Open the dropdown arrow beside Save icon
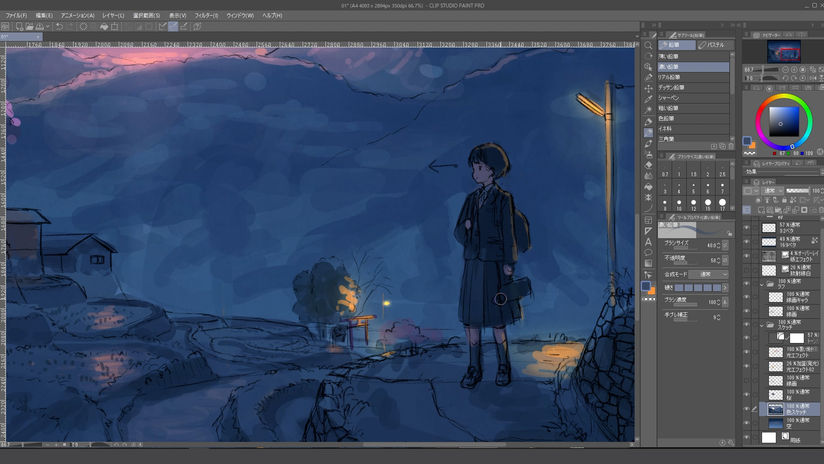The image size is (824, 464). pyautogui.click(x=47, y=26)
